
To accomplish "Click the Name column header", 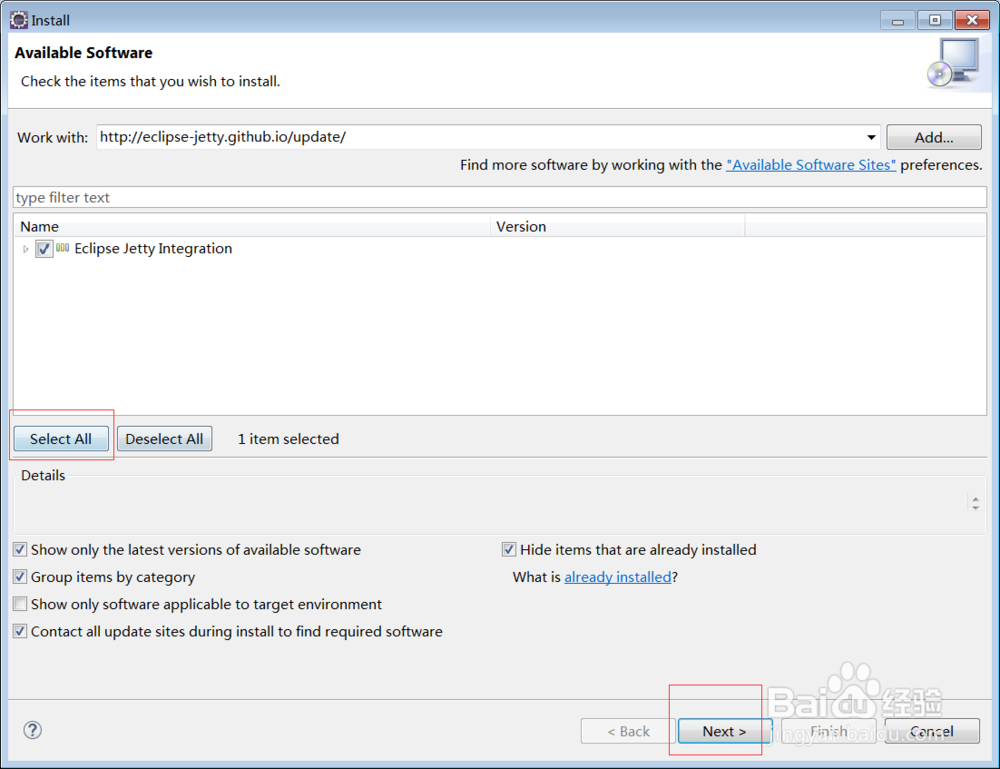I will tap(252, 226).
